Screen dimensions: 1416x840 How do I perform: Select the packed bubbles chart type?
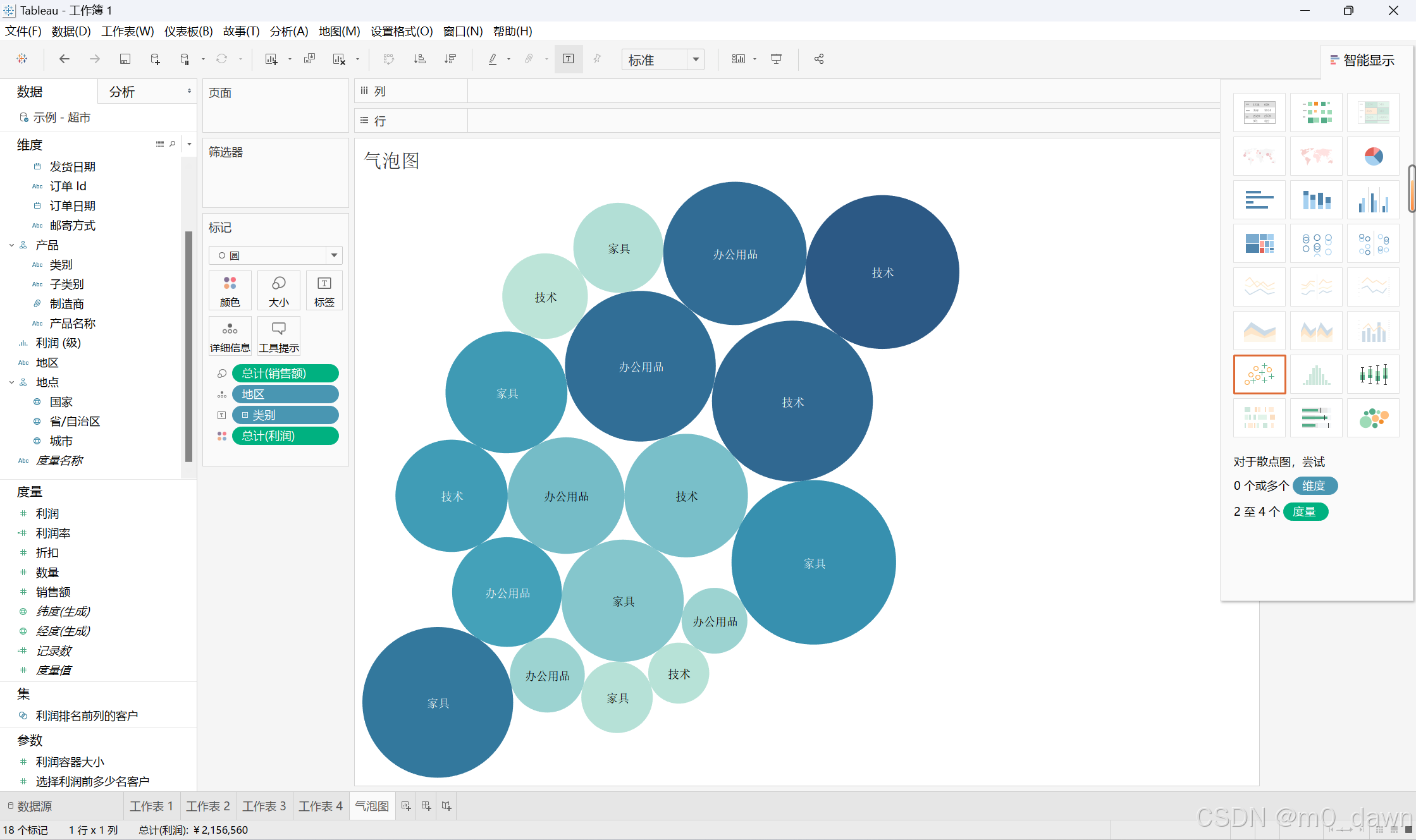(x=1373, y=418)
